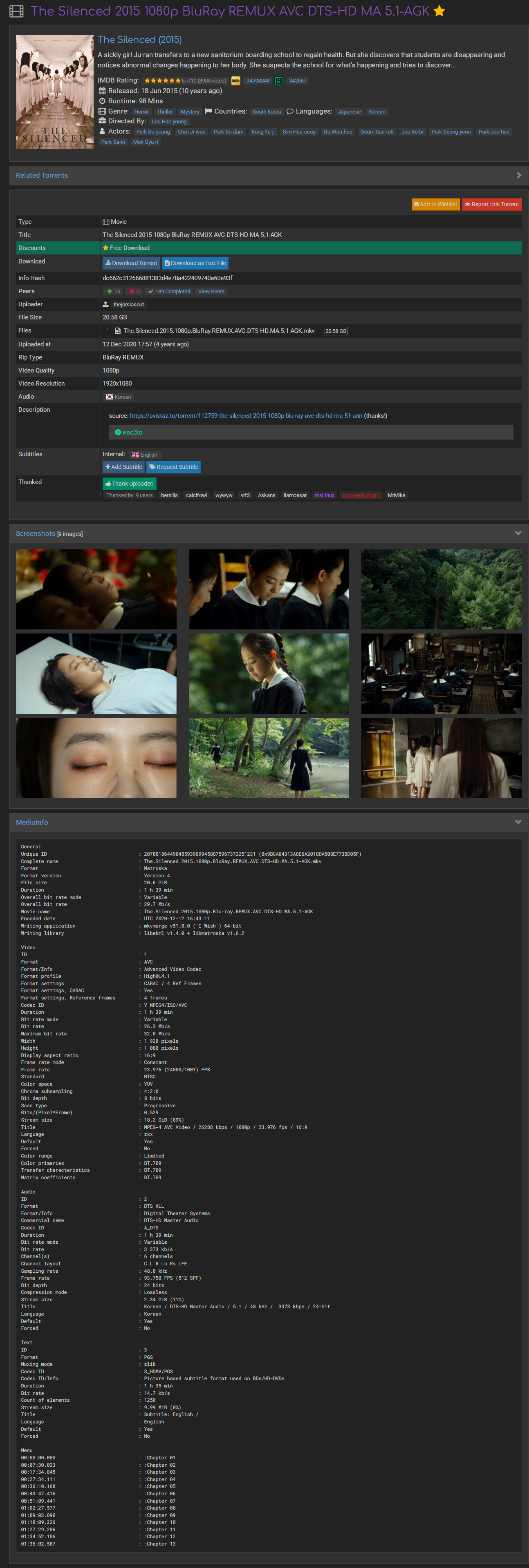Image resolution: width=529 pixels, height=1568 pixels.
Task: Collapse the Screenshots section chevron
Action: 518,533
